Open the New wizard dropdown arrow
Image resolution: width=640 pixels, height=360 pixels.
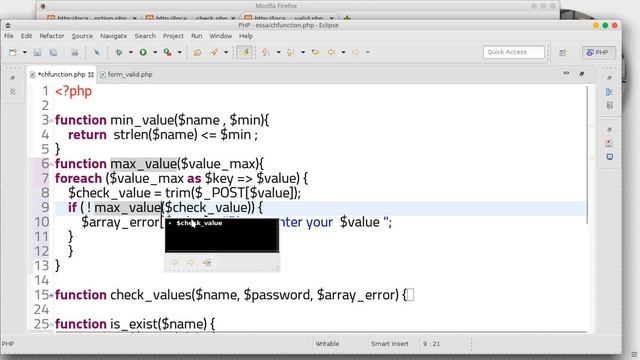pyautogui.click(x=24, y=52)
